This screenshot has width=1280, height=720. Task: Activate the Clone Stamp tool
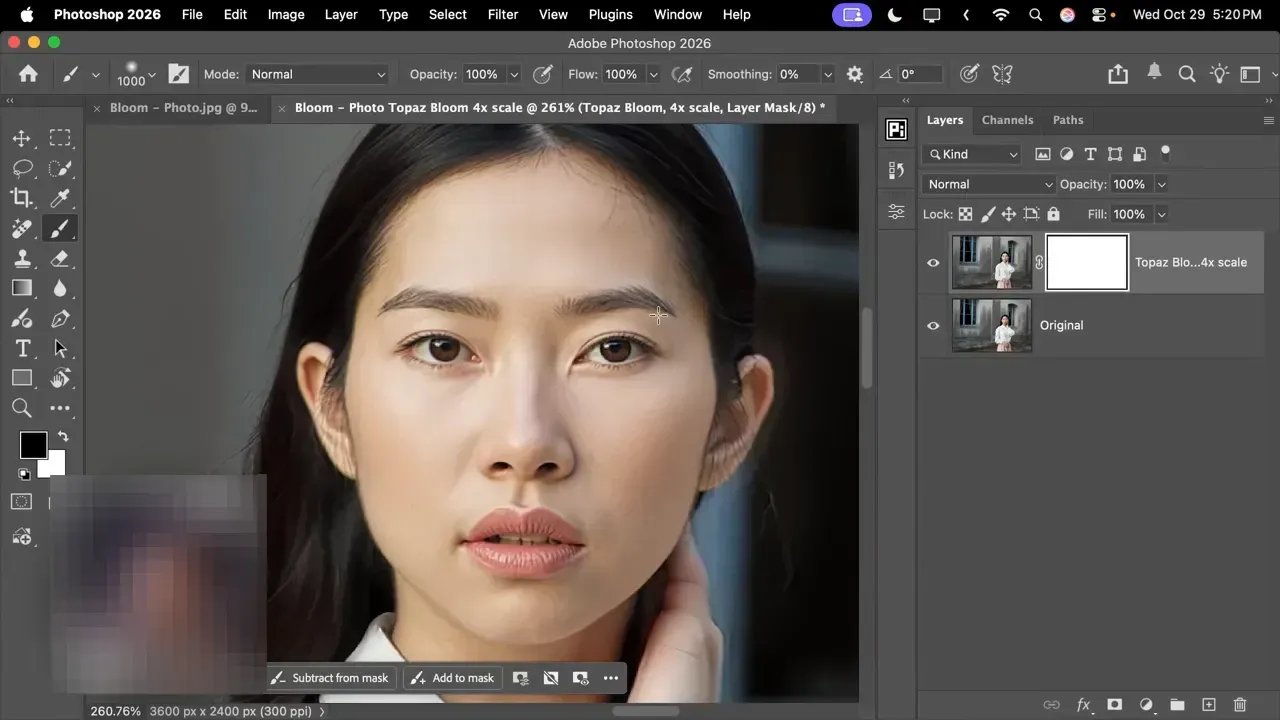pyautogui.click(x=22, y=258)
